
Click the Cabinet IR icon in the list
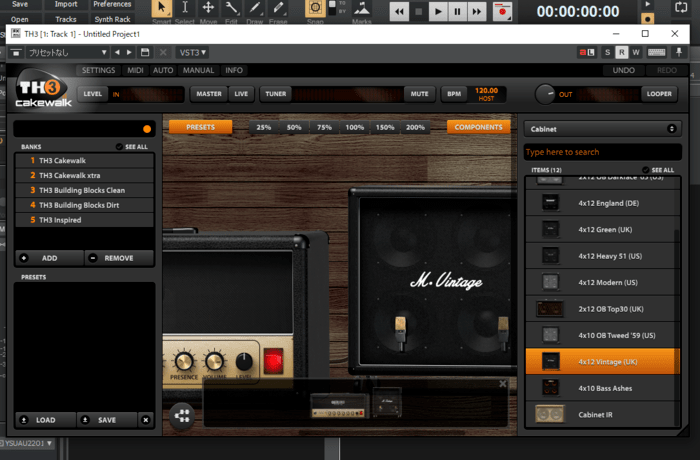(549, 415)
